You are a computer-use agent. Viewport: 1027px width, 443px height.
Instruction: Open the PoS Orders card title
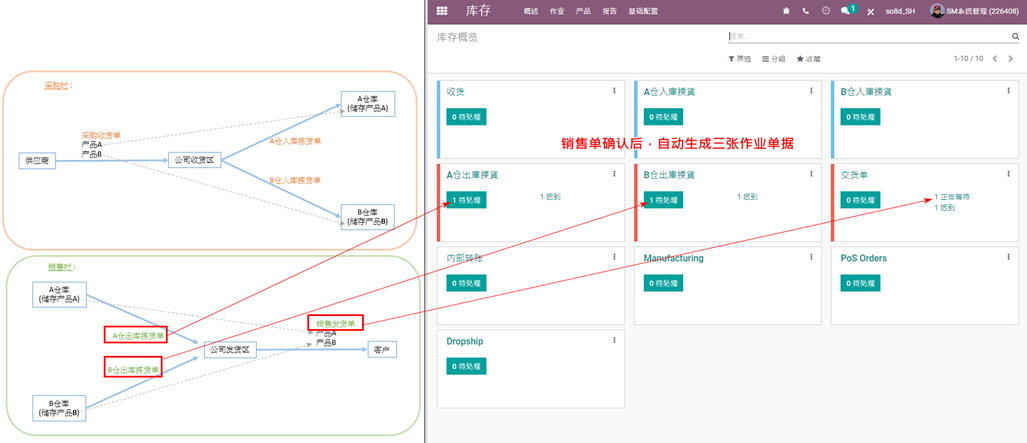(x=864, y=258)
